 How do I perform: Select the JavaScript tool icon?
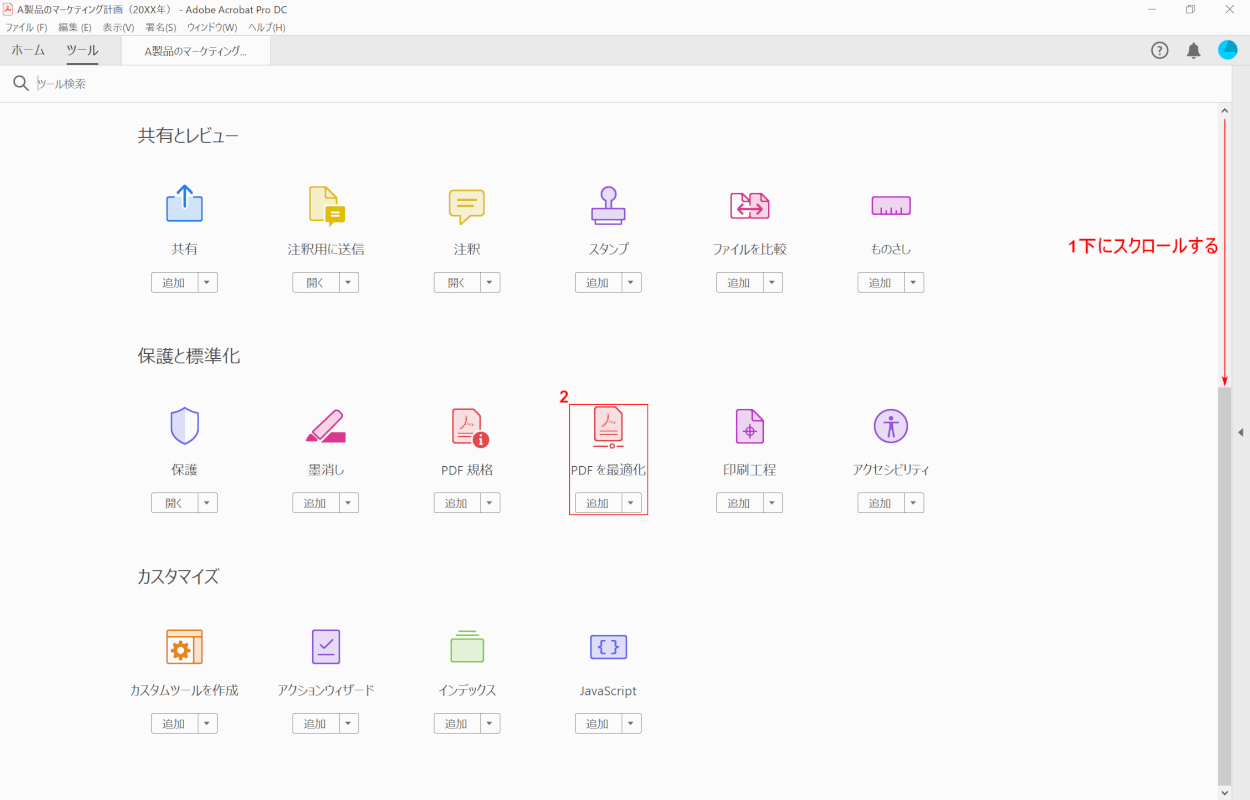[x=608, y=647]
